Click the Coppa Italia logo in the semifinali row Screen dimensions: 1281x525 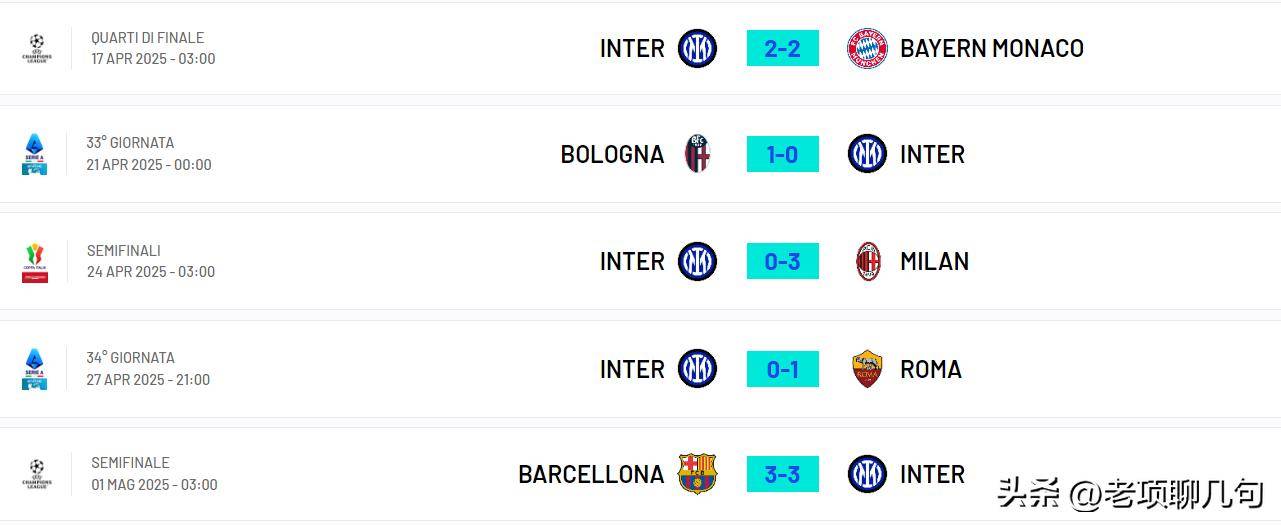[x=35, y=262]
